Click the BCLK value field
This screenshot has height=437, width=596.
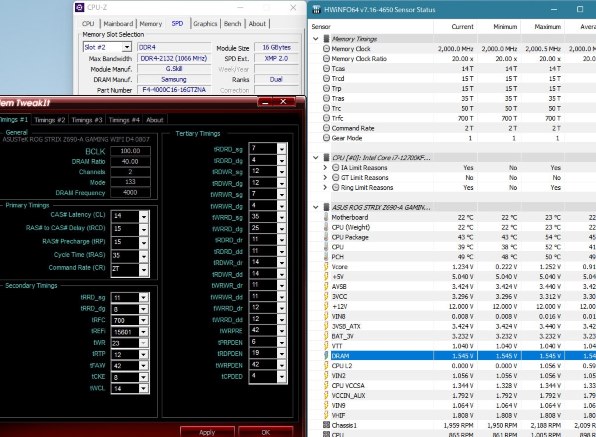(x=130, y=151)
